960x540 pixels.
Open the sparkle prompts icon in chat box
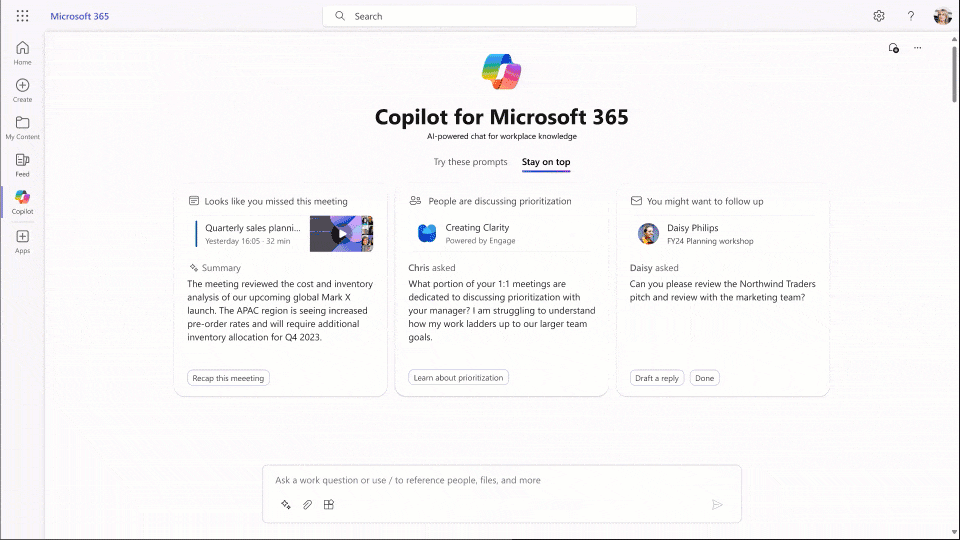(286, 505)
